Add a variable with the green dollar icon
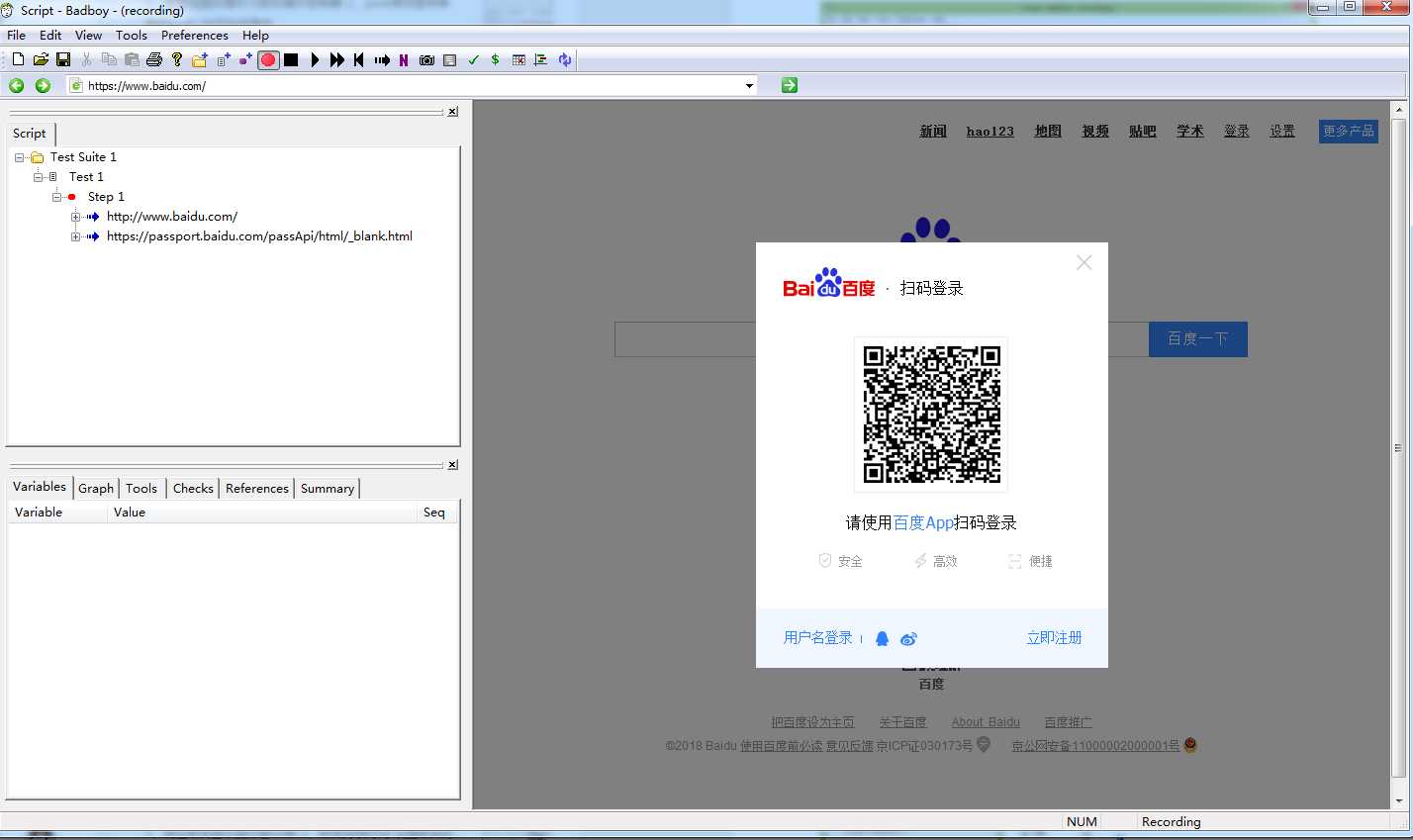The image size is (1413, 840). pos(495,59)
